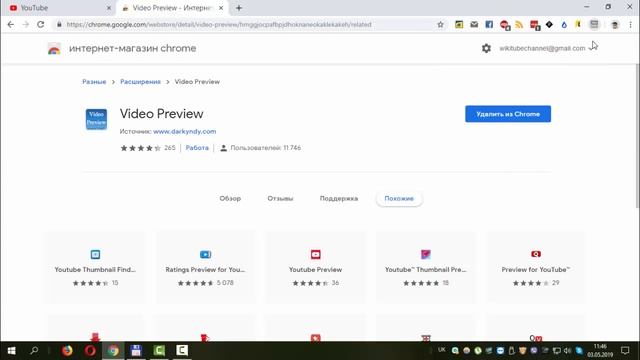640x360 pixels.
Task: Click the Video Preview extension logo
Action: click(96, 119)
